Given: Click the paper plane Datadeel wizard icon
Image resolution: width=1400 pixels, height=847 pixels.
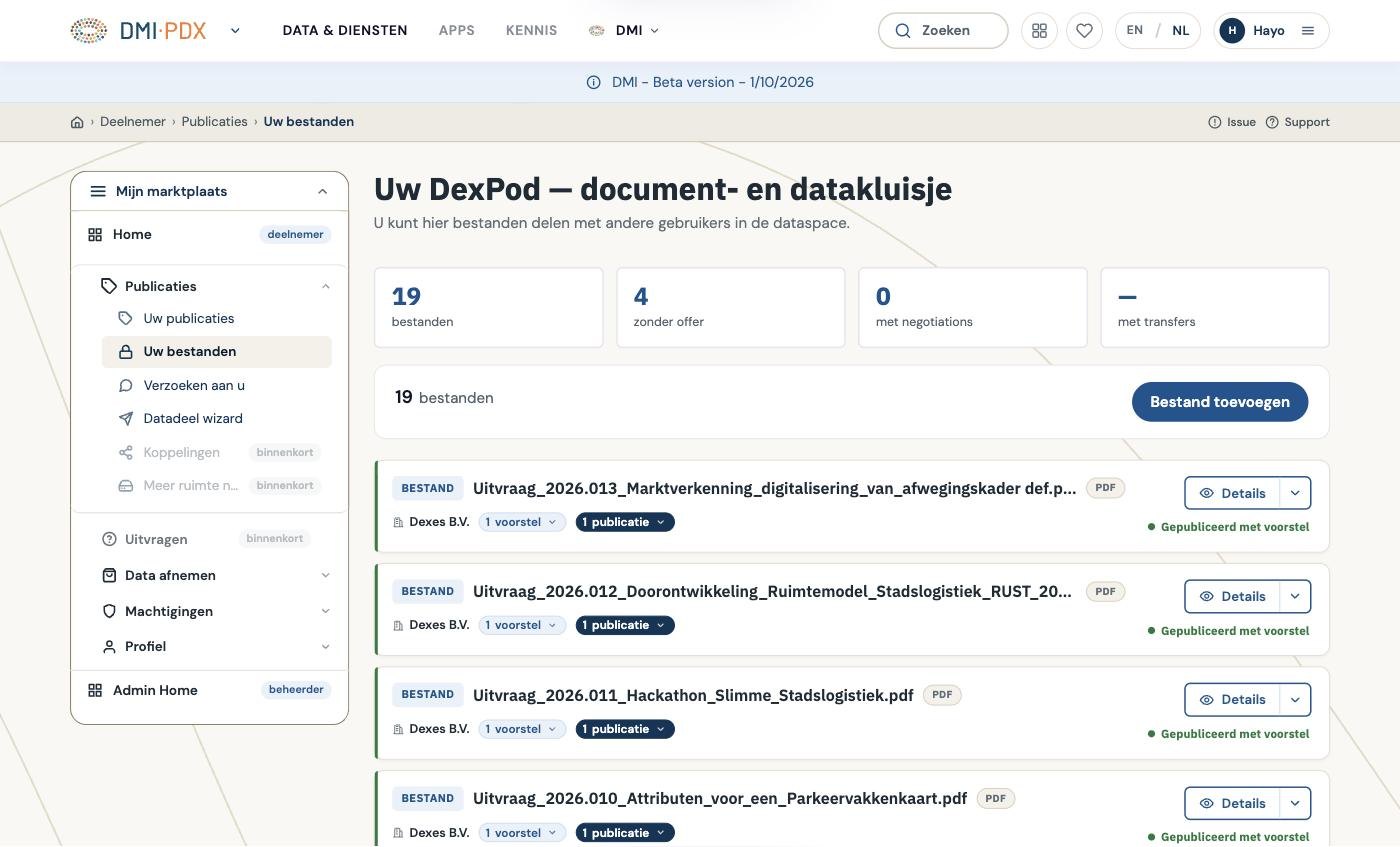Looking at the screenshot, I should (x=126, y=419).
